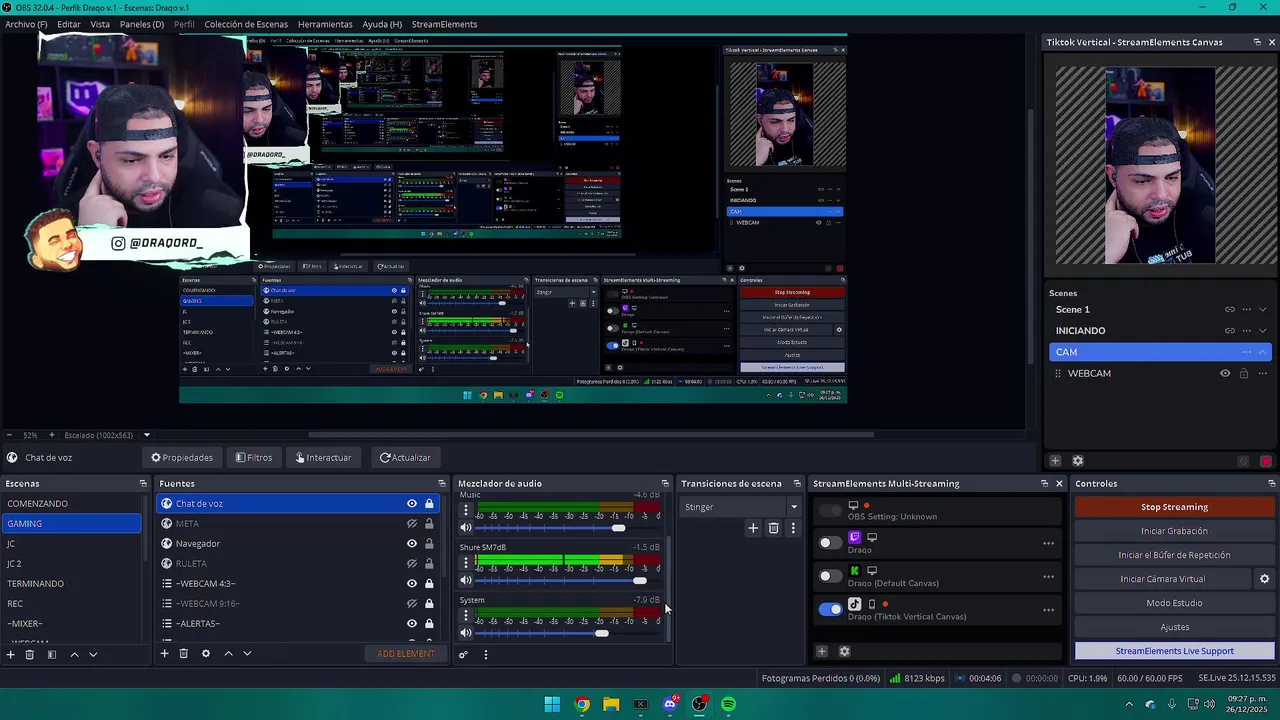Mute the System audio speaker icon
The image size is (1280, 720).
(466, 633)
